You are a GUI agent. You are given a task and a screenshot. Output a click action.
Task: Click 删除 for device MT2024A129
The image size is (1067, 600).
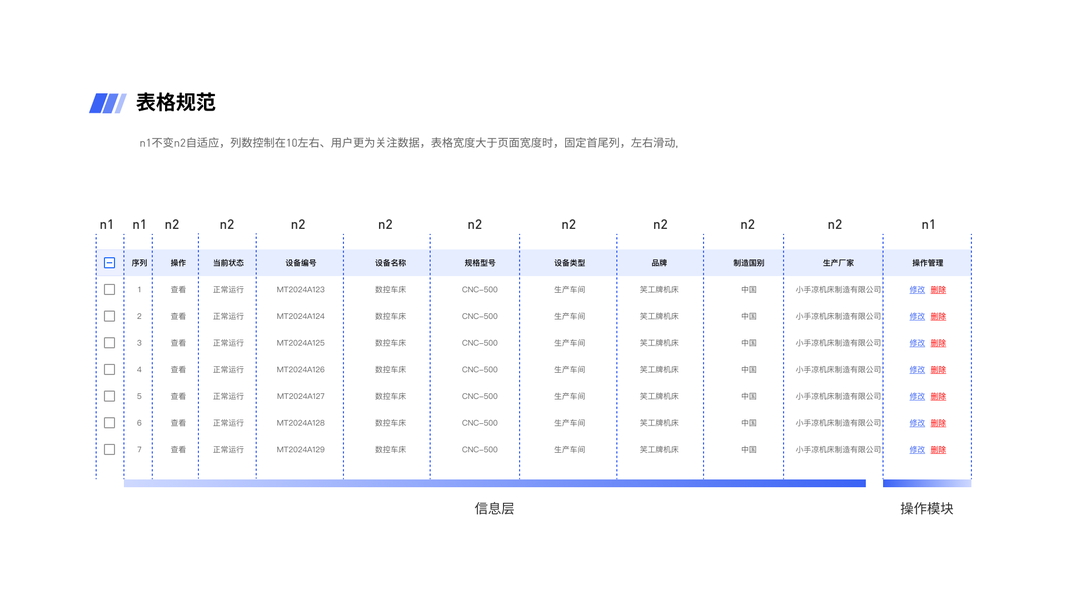point(938,450)
